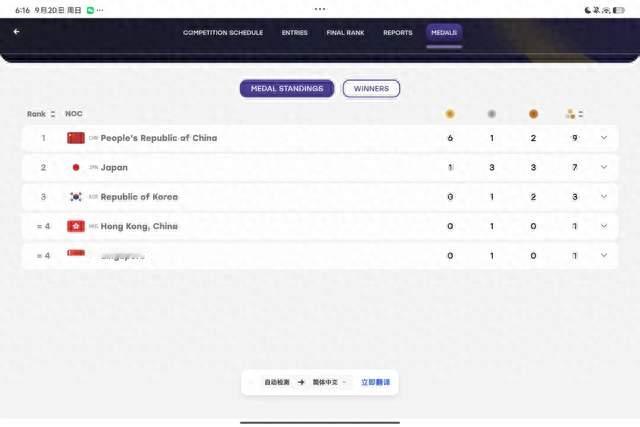Click the Republic of Korea flag
This screenshot has height=427, width=640.
[x=76, y=197]
